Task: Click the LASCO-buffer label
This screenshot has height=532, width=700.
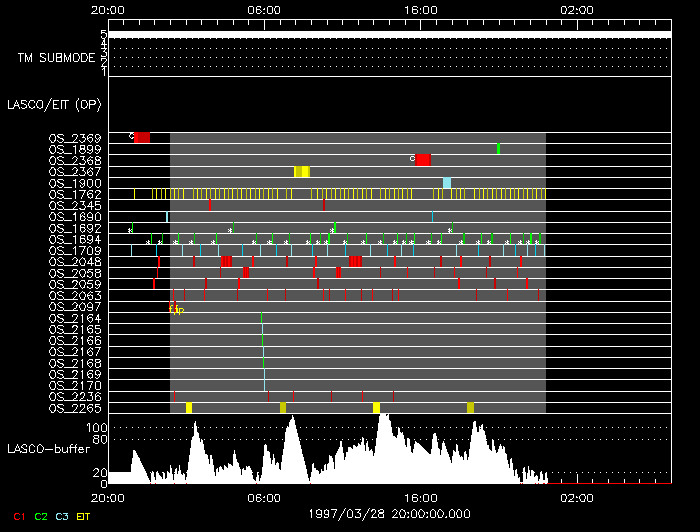Action: coord(49,449)
